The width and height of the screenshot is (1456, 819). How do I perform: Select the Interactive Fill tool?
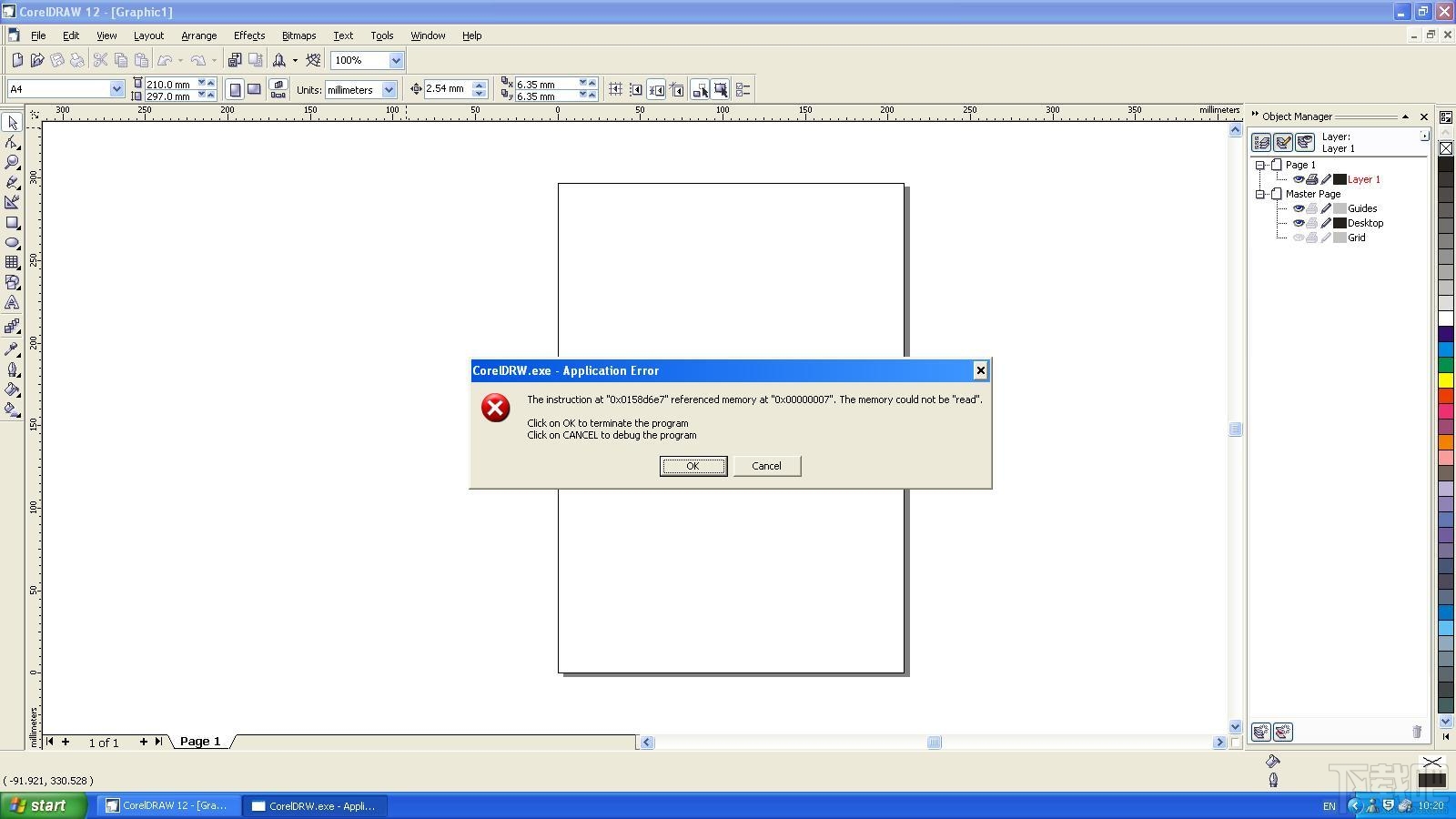coord(12,409)
